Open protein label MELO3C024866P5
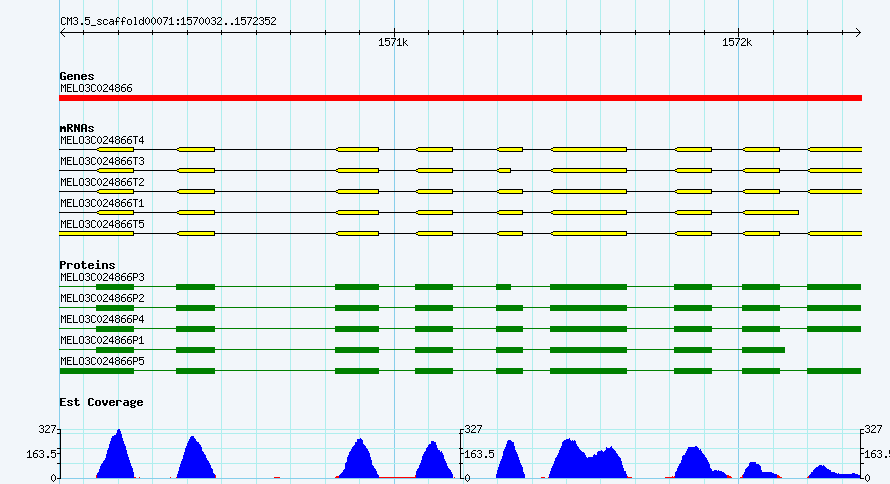 [102, 361]
